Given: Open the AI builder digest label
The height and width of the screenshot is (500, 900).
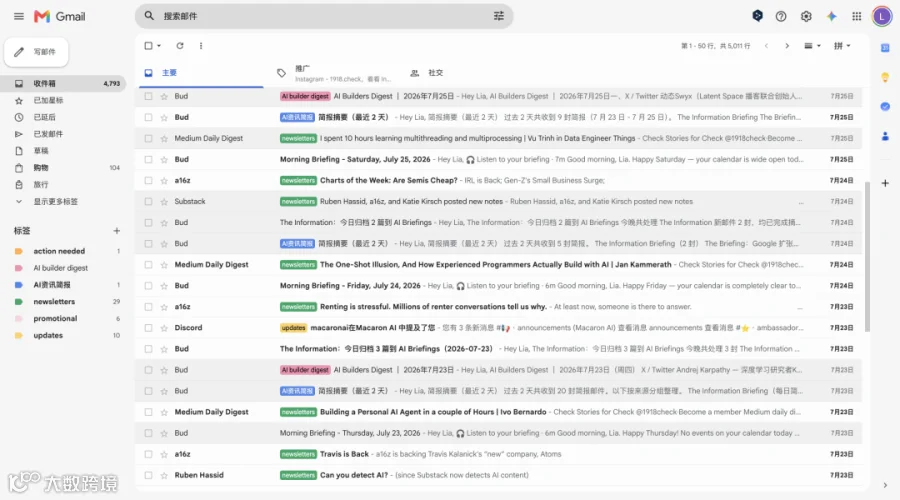Looking at the screenshot, I should click(63, 268).
